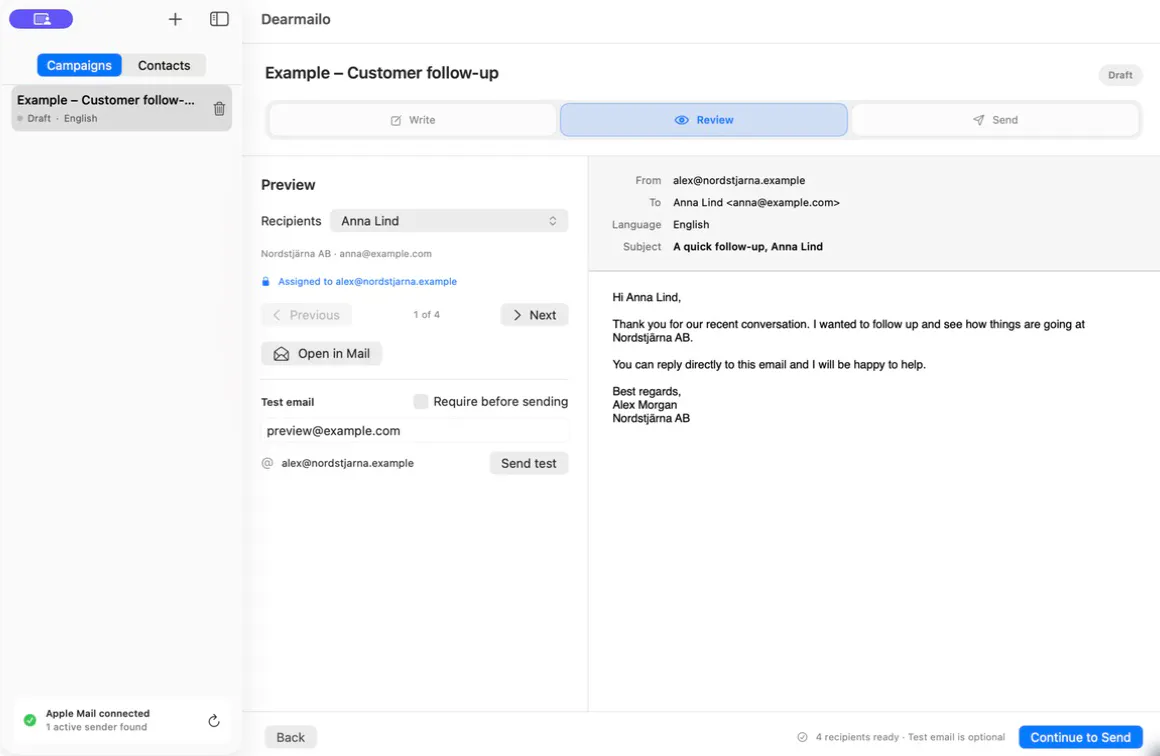This screenshot has width=1160, height=756.
Task: Click the '1 of 4' recipient counter
Action: 426,314
